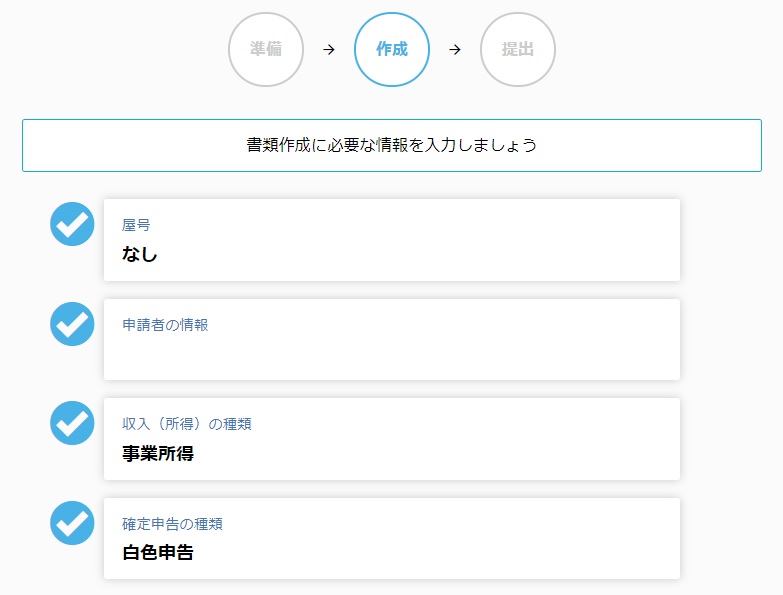
Task: Click the checkmark icon beside 屋号
Action: 72,224
